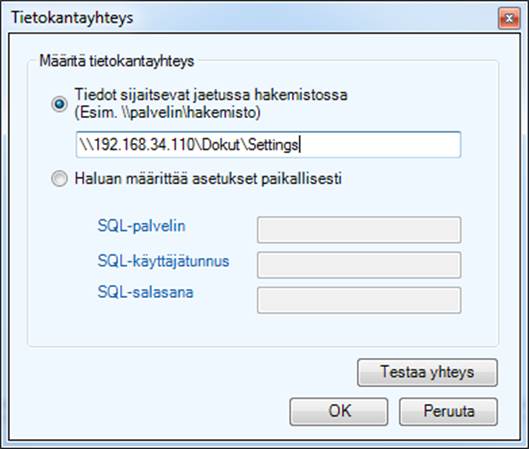This screenshot has height=449, width=529.
Task: Place cursor on '192.168.34.110' in the path field
Action: [144, 145]
